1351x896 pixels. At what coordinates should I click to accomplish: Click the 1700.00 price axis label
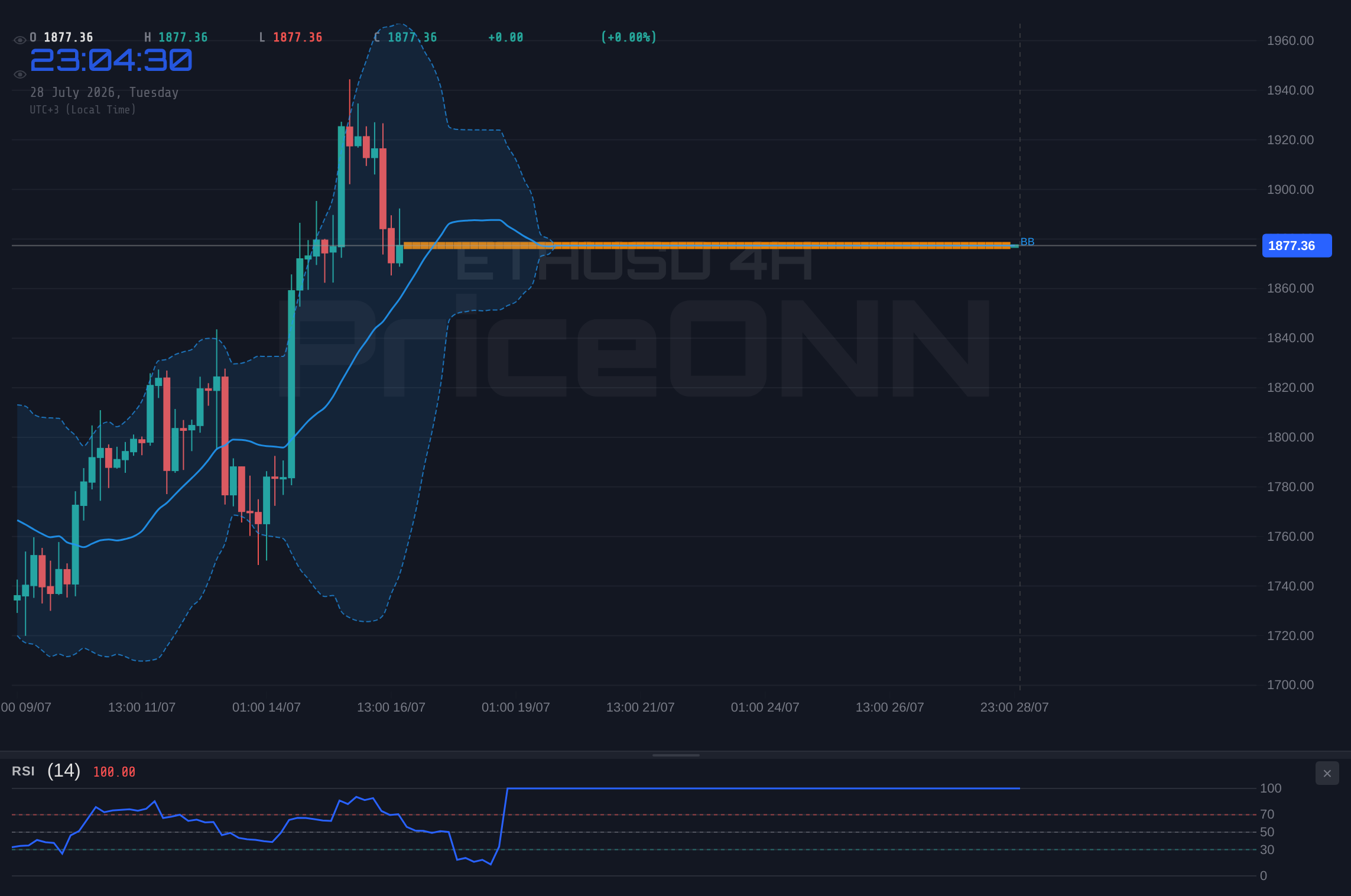click(x=1290, y=685)
